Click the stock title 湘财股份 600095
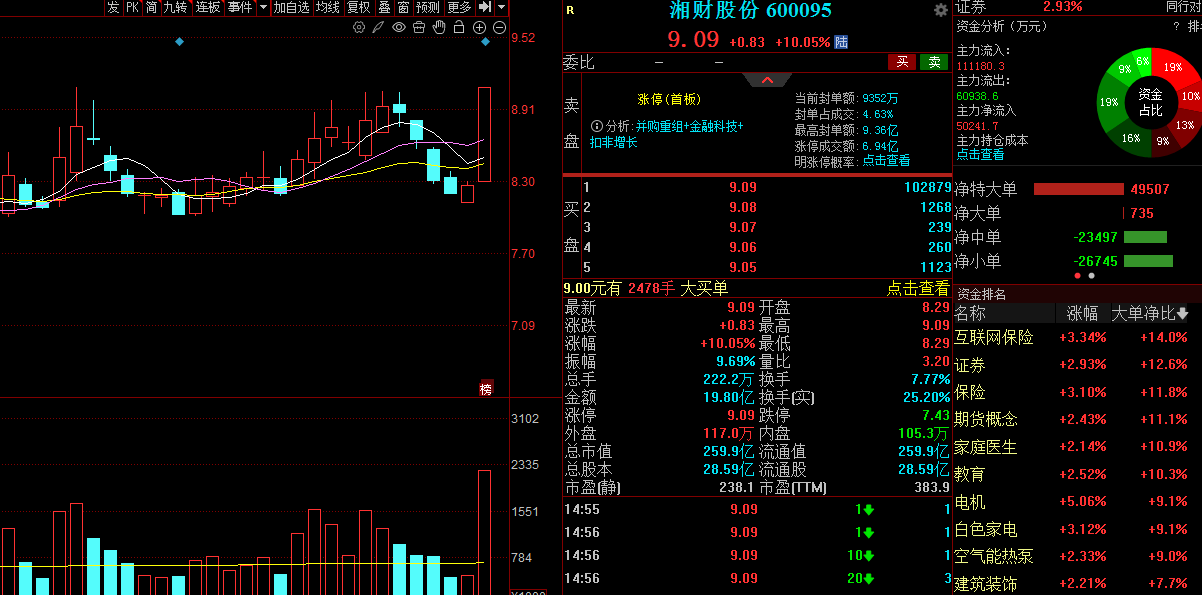Screen dimensions: 1202x595 (x=751, y=11)
